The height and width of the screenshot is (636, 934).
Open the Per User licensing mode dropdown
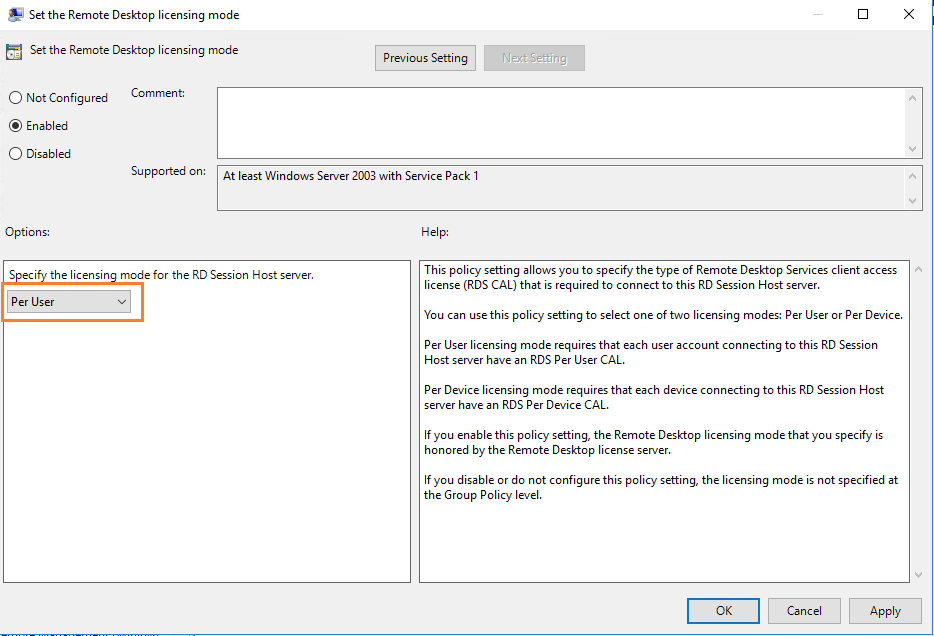pyautogui.click(x=69, y=302)
